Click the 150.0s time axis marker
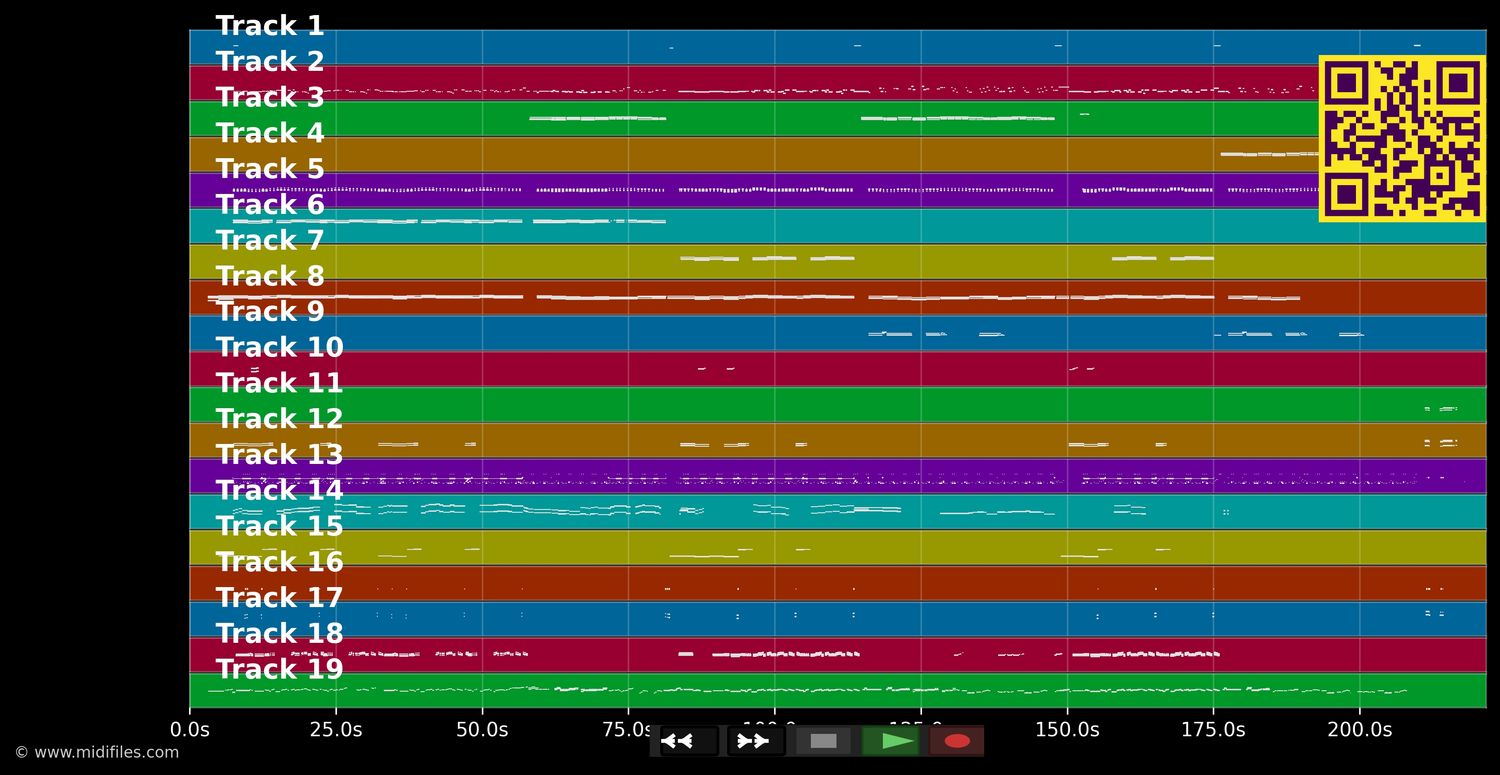The image size is (1500, 775). [x=1067, y=730]
